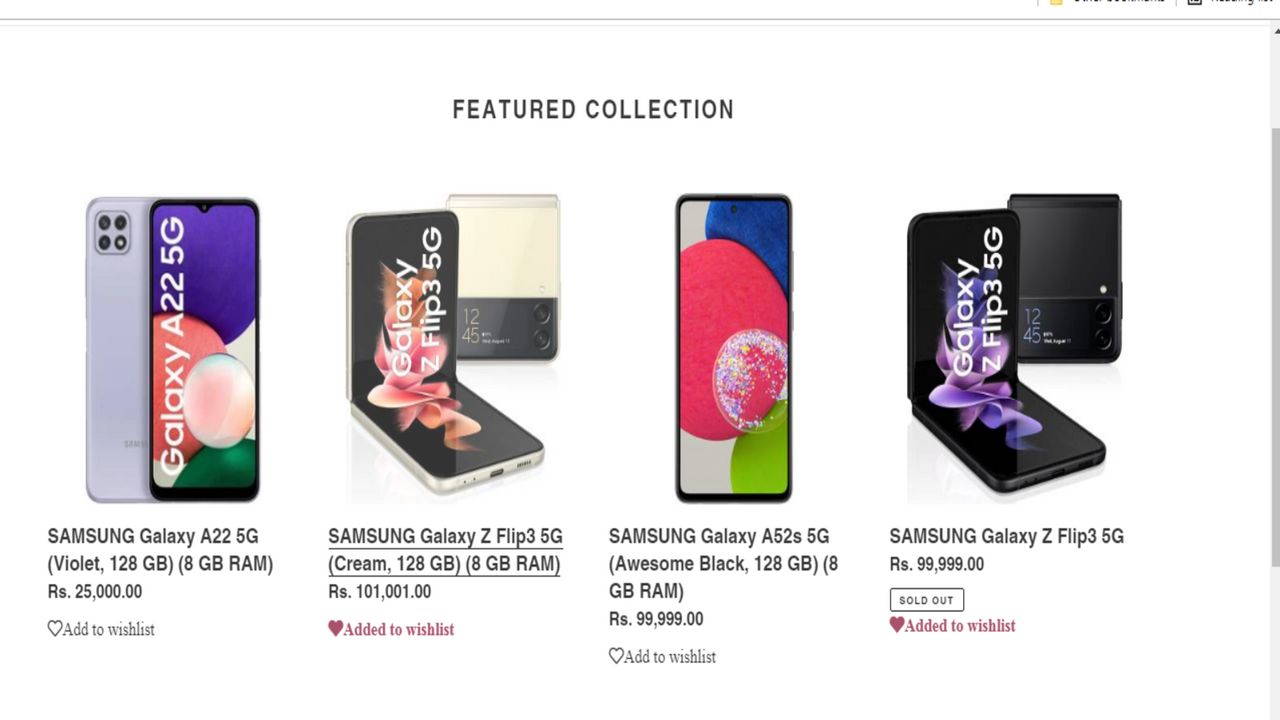Image resolution: width=1280 pixels, height=720 pixels.
Task: Click the cream Z Flip3 product image
Action: click(x=452, y=348)
